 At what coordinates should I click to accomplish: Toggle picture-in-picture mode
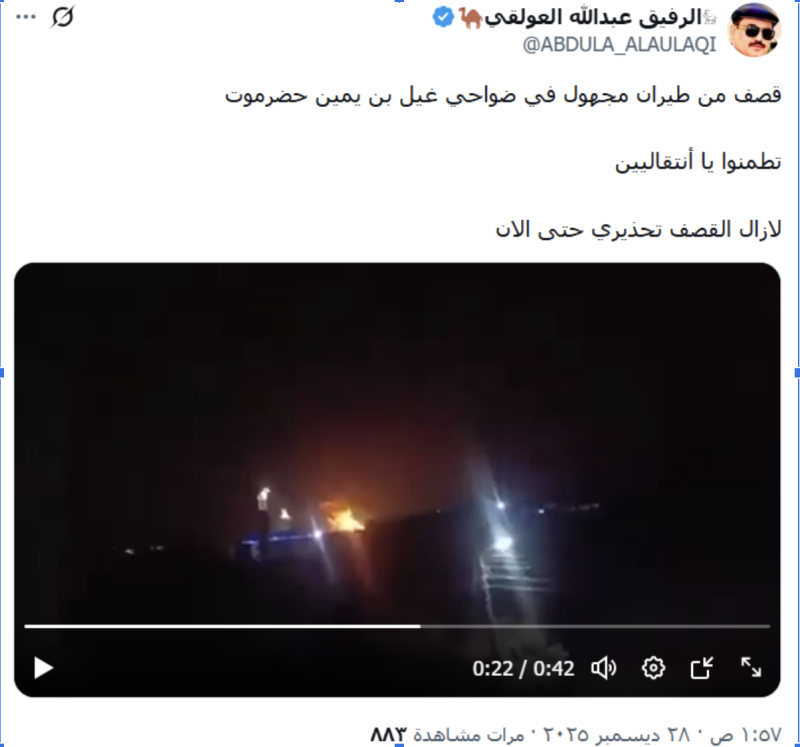click(x=702, y=668)
